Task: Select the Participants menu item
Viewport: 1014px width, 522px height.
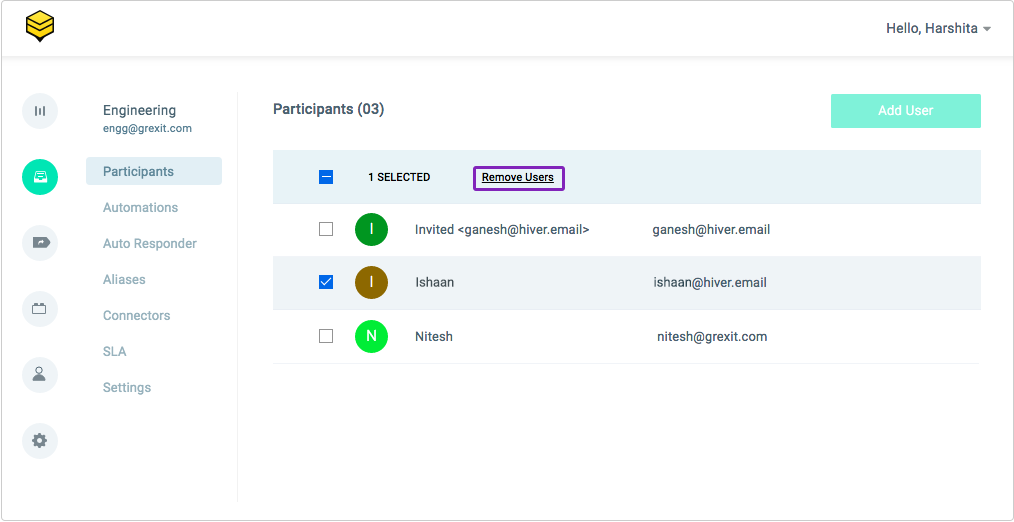Action: pyautogui.click(x=154, y=171)
